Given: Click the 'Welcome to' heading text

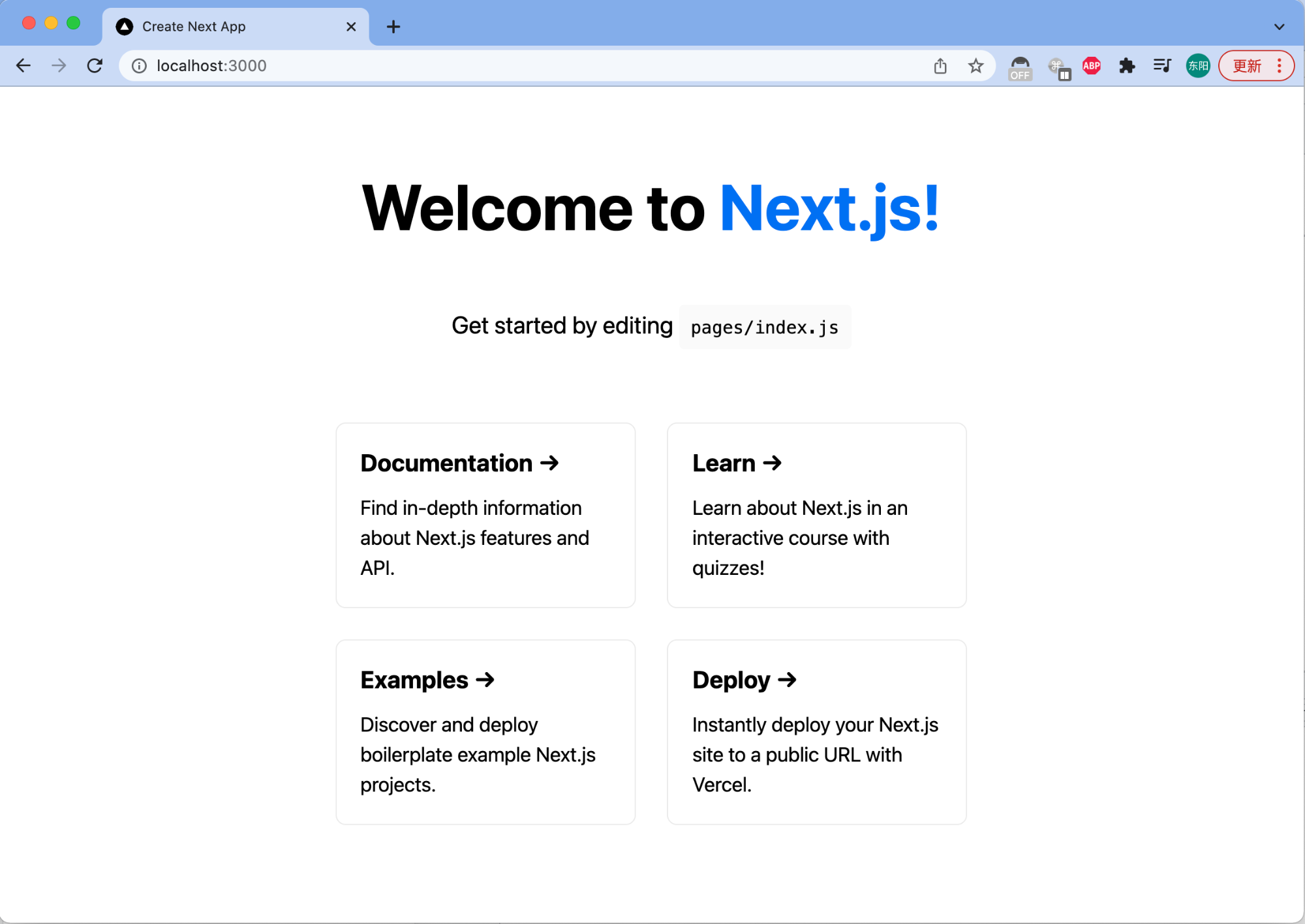Looking at the screenshot, I should pyautogui.click(x=533, y=209).
